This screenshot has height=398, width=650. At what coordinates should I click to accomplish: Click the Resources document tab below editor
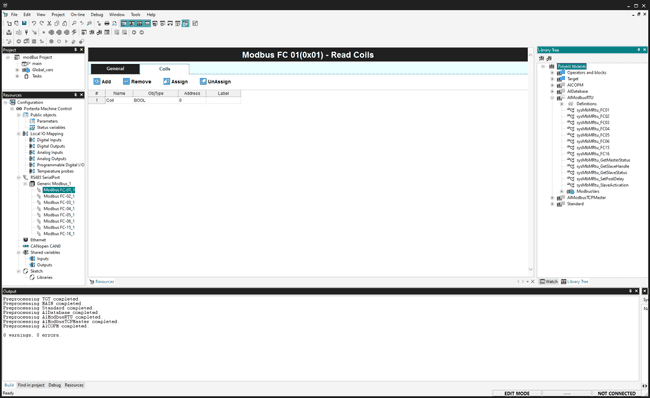click(x=102, y=282)
